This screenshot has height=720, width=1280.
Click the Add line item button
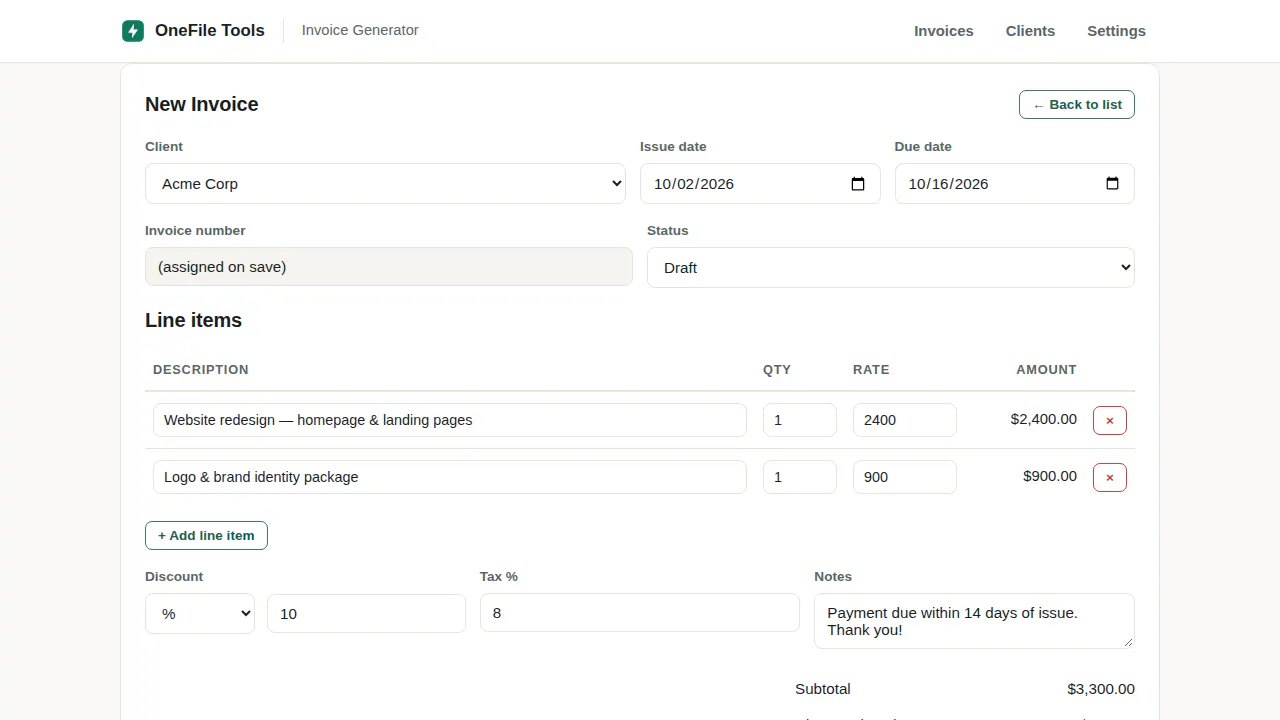pyautogui.click(x=206, y=536)
